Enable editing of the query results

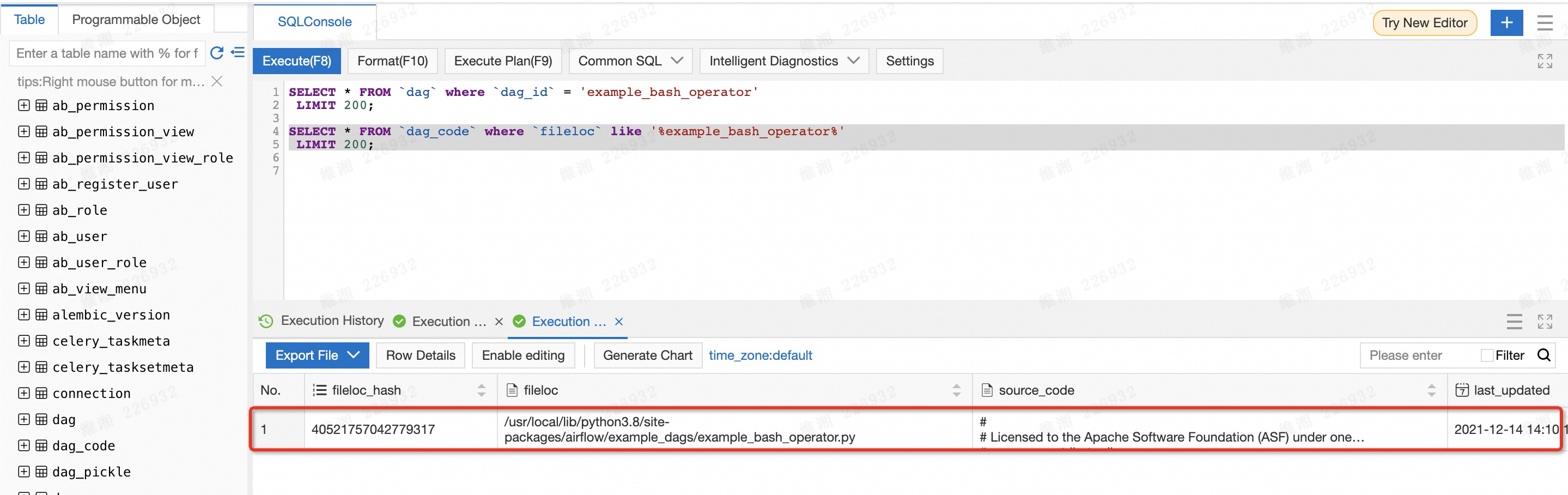pyautogui.click(x=523, y=355)
